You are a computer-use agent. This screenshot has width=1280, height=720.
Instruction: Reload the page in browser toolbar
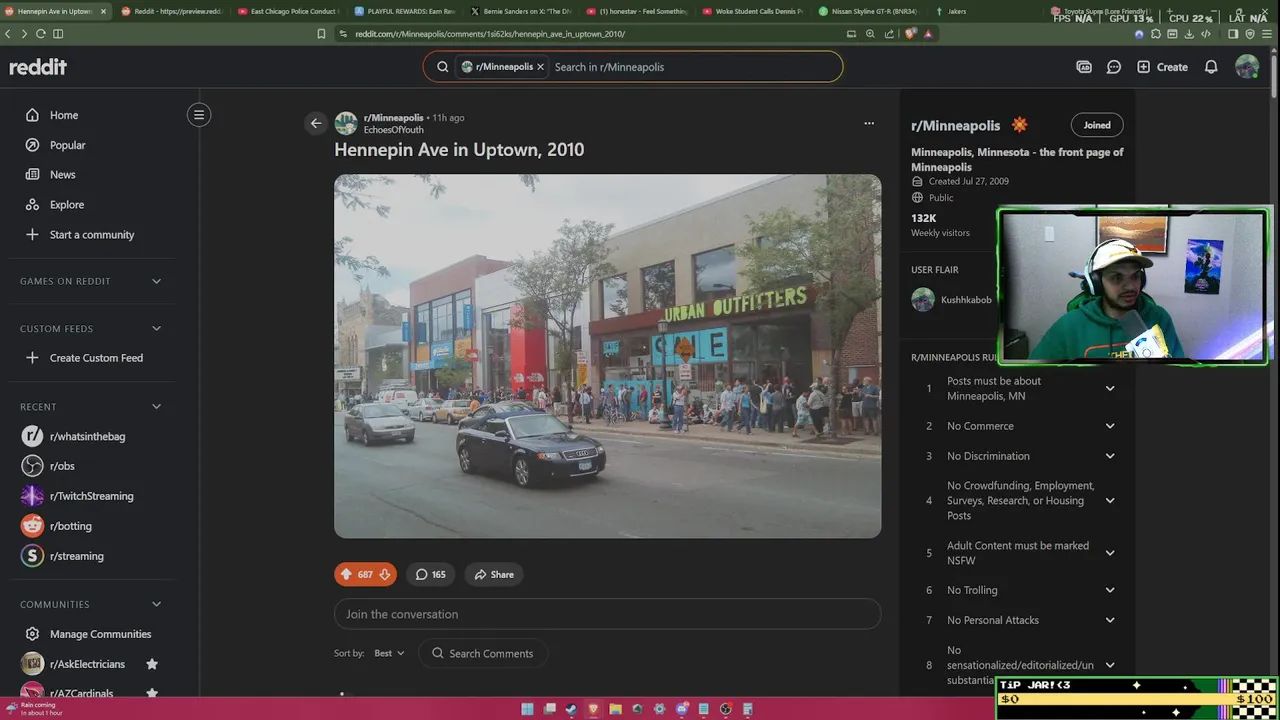coord(41,33)
